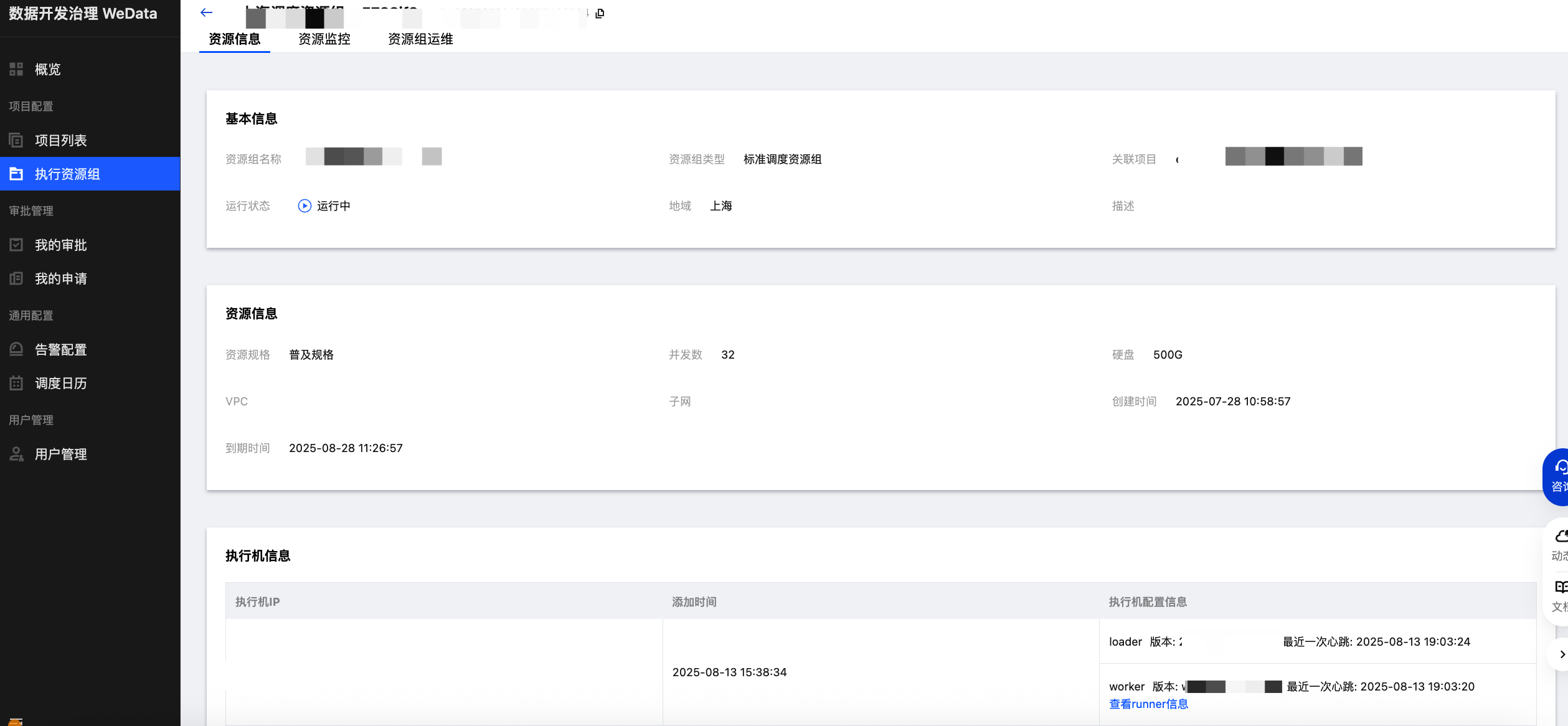The width and height of the screenshot is (1568, 726).
Task: Open the 动态 updates shortcut
Action: [1559, 545]
